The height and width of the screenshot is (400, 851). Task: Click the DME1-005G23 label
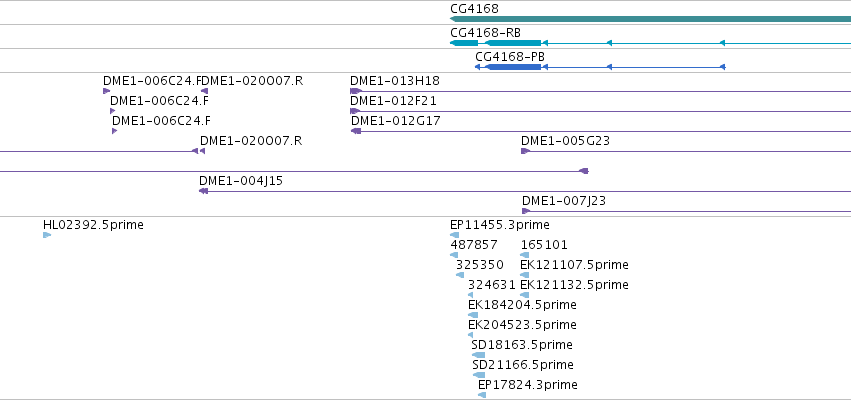coord(565,141)
